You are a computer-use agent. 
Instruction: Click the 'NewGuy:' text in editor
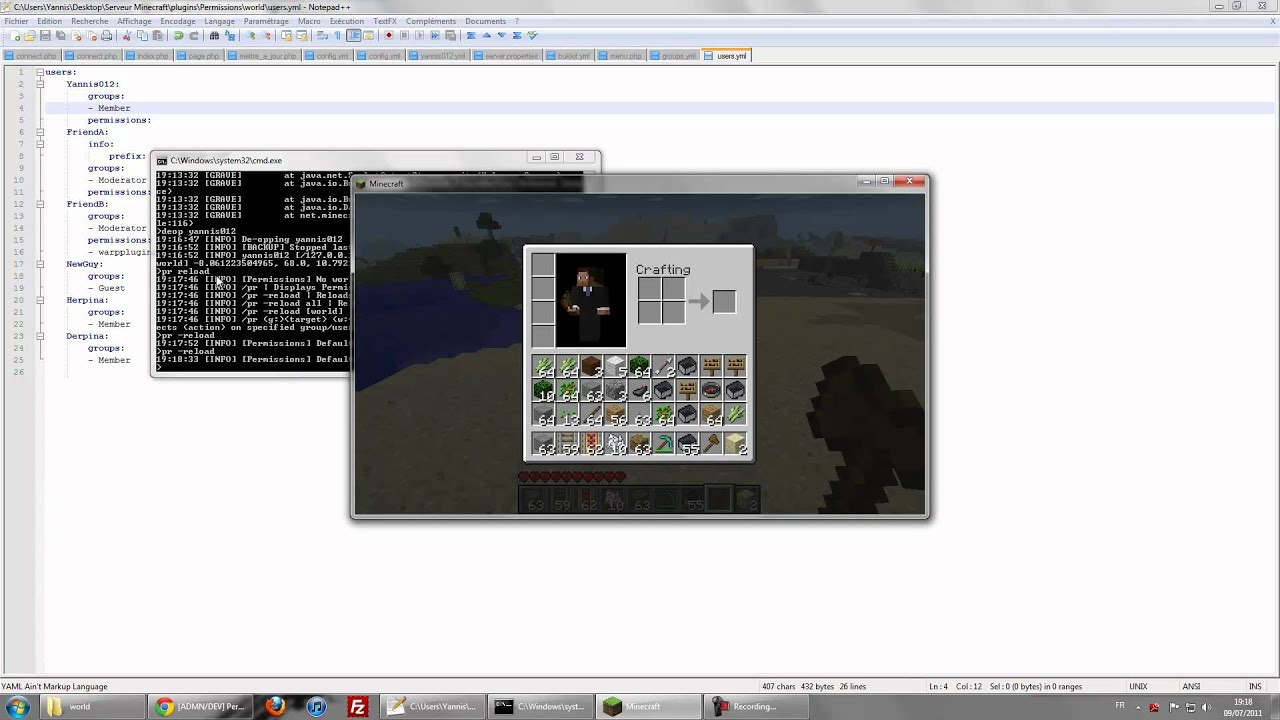[84, 264]
